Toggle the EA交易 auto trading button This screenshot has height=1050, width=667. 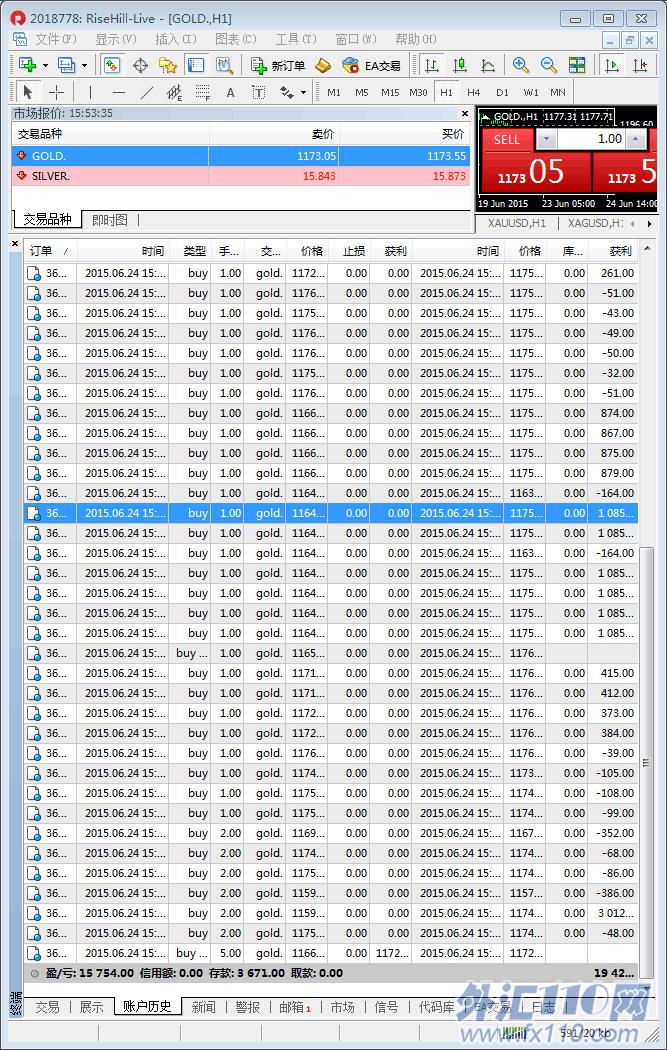coord(371,65)
